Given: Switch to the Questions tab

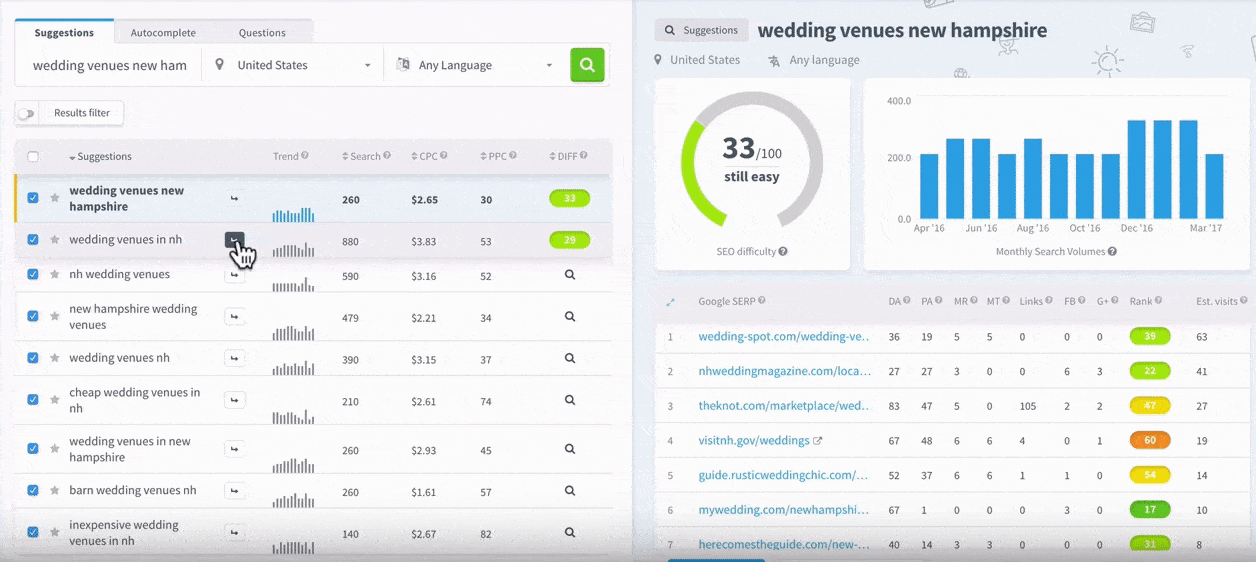Looking at the screenshot, I should pos(262,33).
